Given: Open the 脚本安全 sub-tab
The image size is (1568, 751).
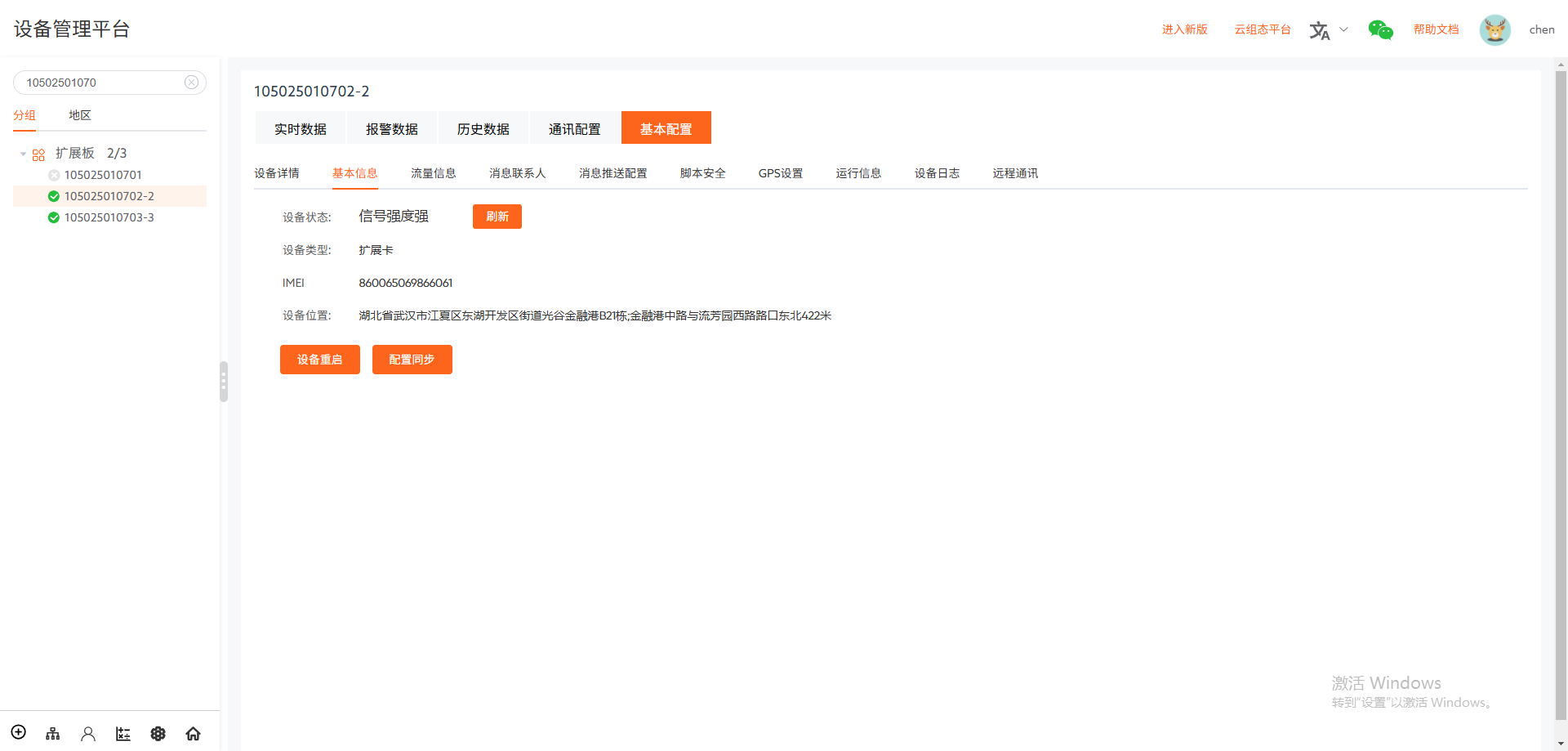Looking at the screenshot, I should point(703,173).
